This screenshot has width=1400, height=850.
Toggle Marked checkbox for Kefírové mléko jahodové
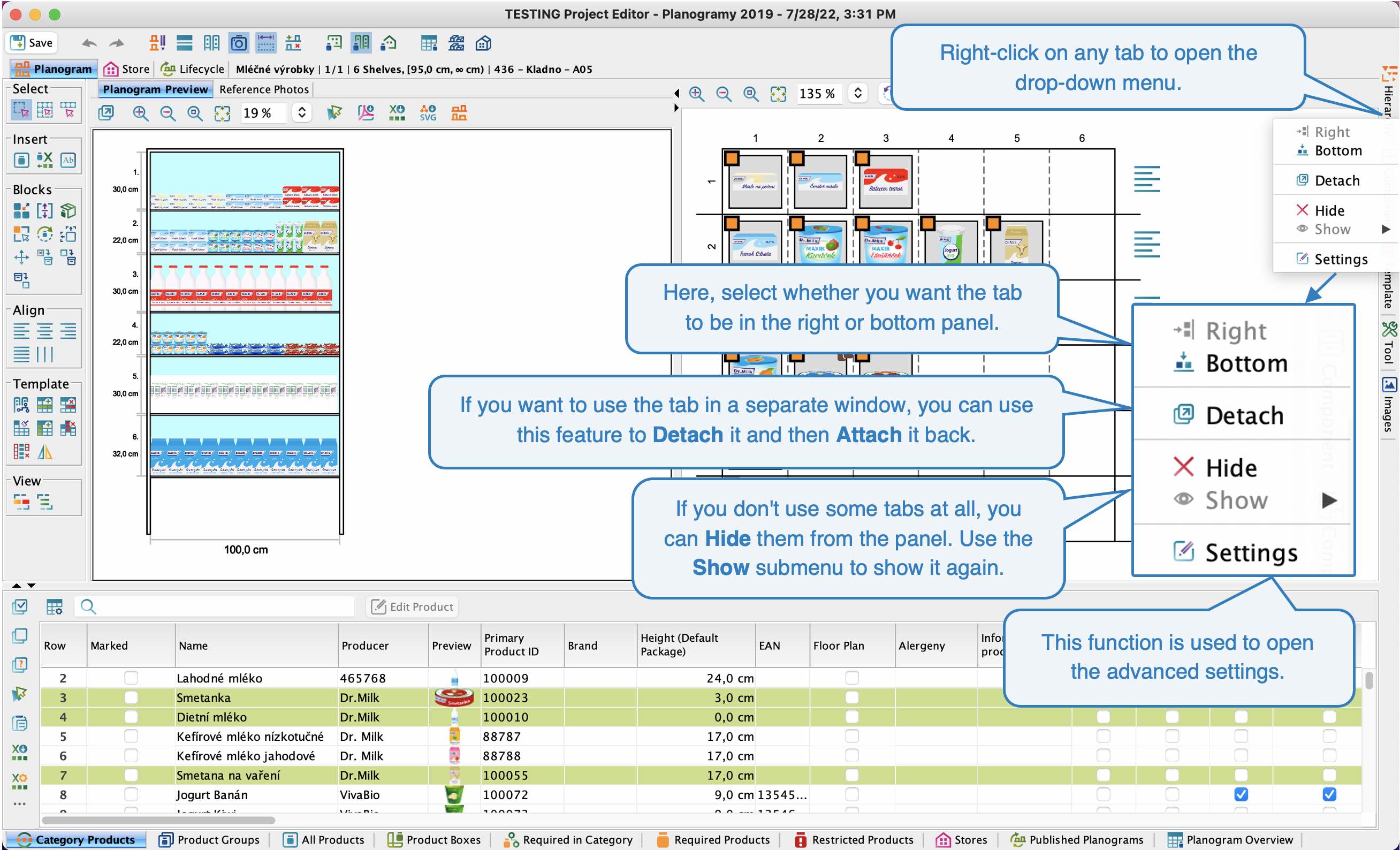(x=131, y=756)
